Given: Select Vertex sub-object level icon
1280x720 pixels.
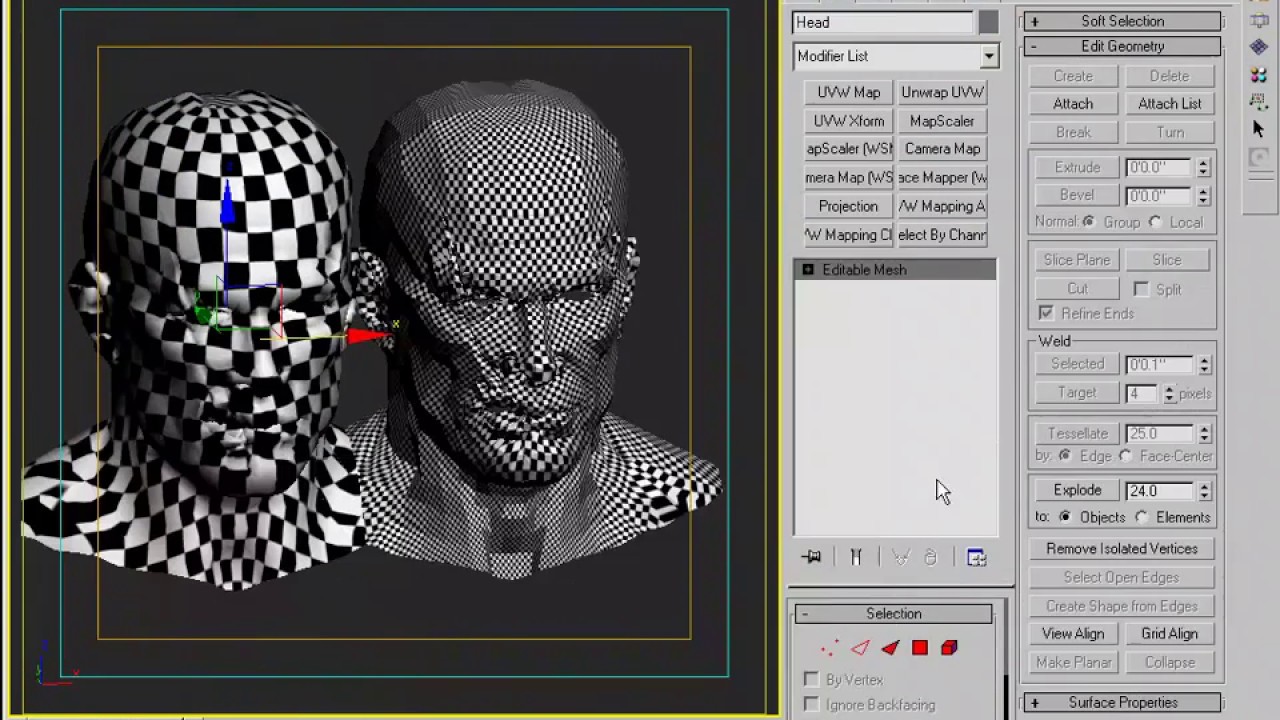Looking at the screenshot, I should (x=829, y=648).
